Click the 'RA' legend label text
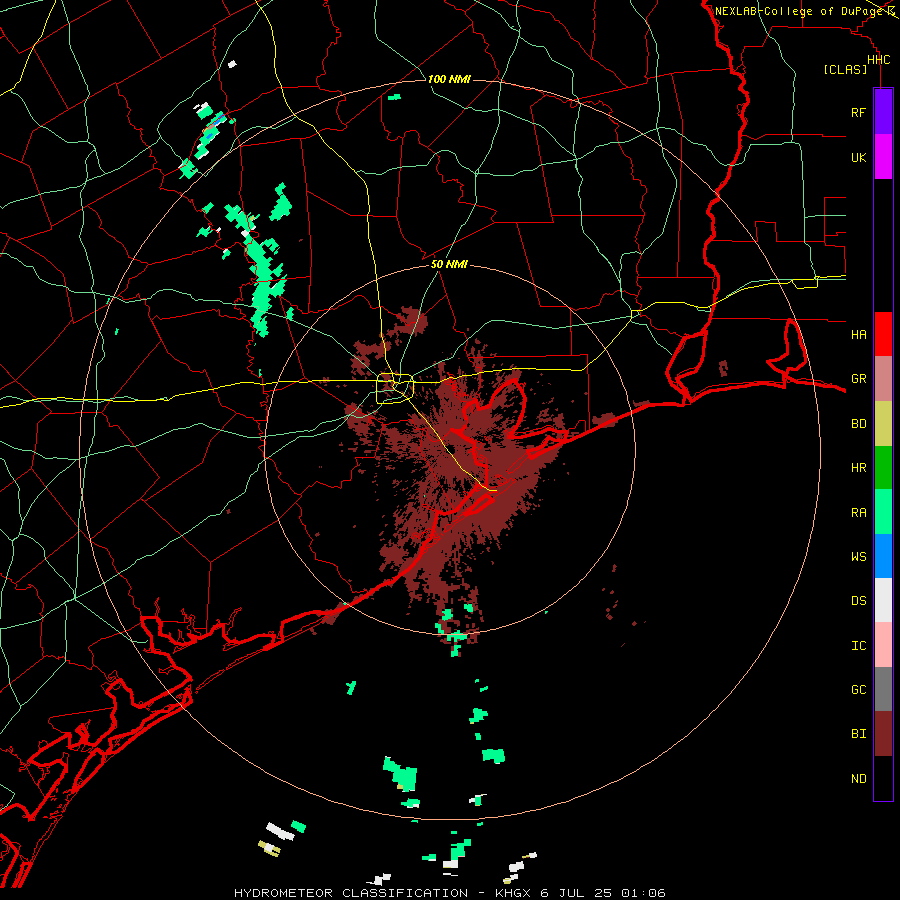Viewport: 900px width, 900px height. click(858, 513)
